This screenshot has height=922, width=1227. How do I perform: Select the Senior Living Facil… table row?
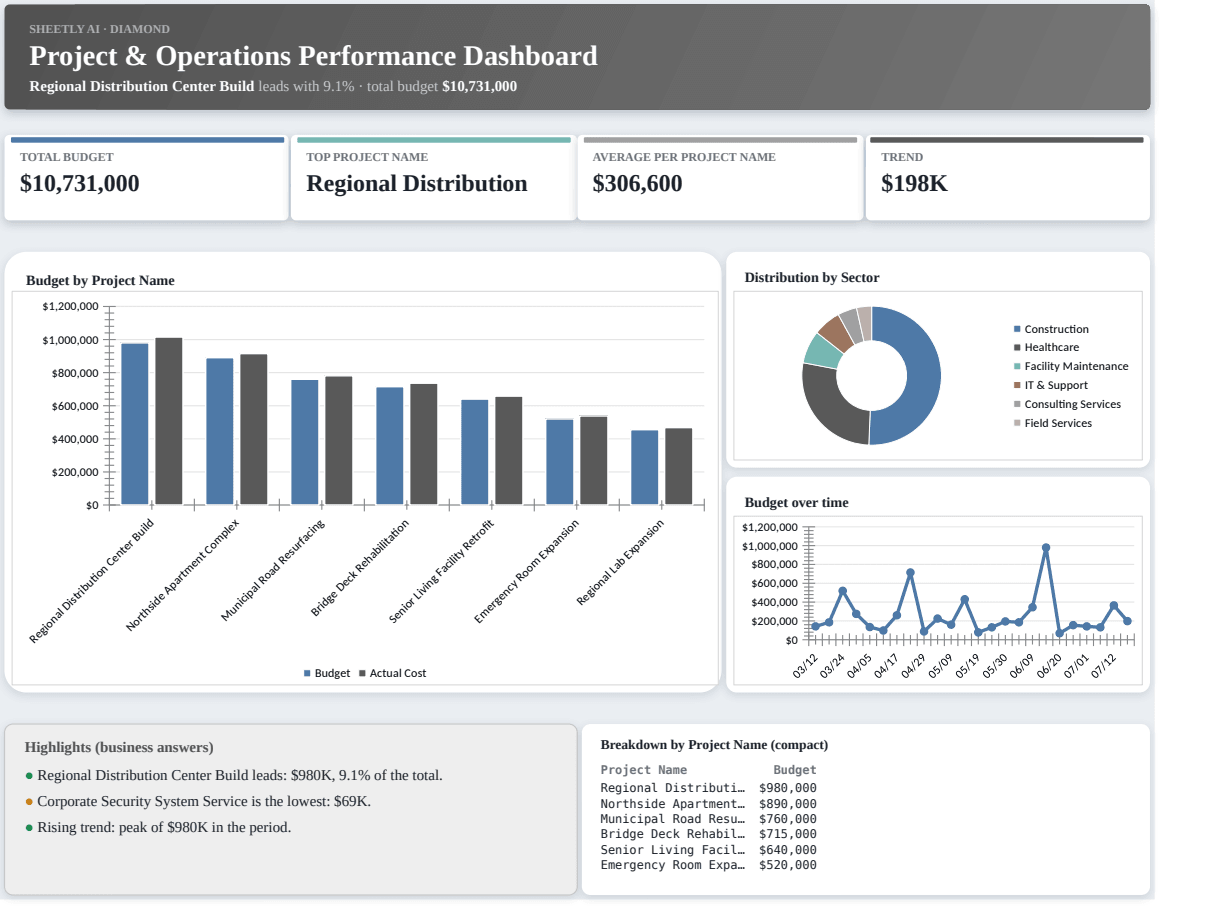pos(708,850)
